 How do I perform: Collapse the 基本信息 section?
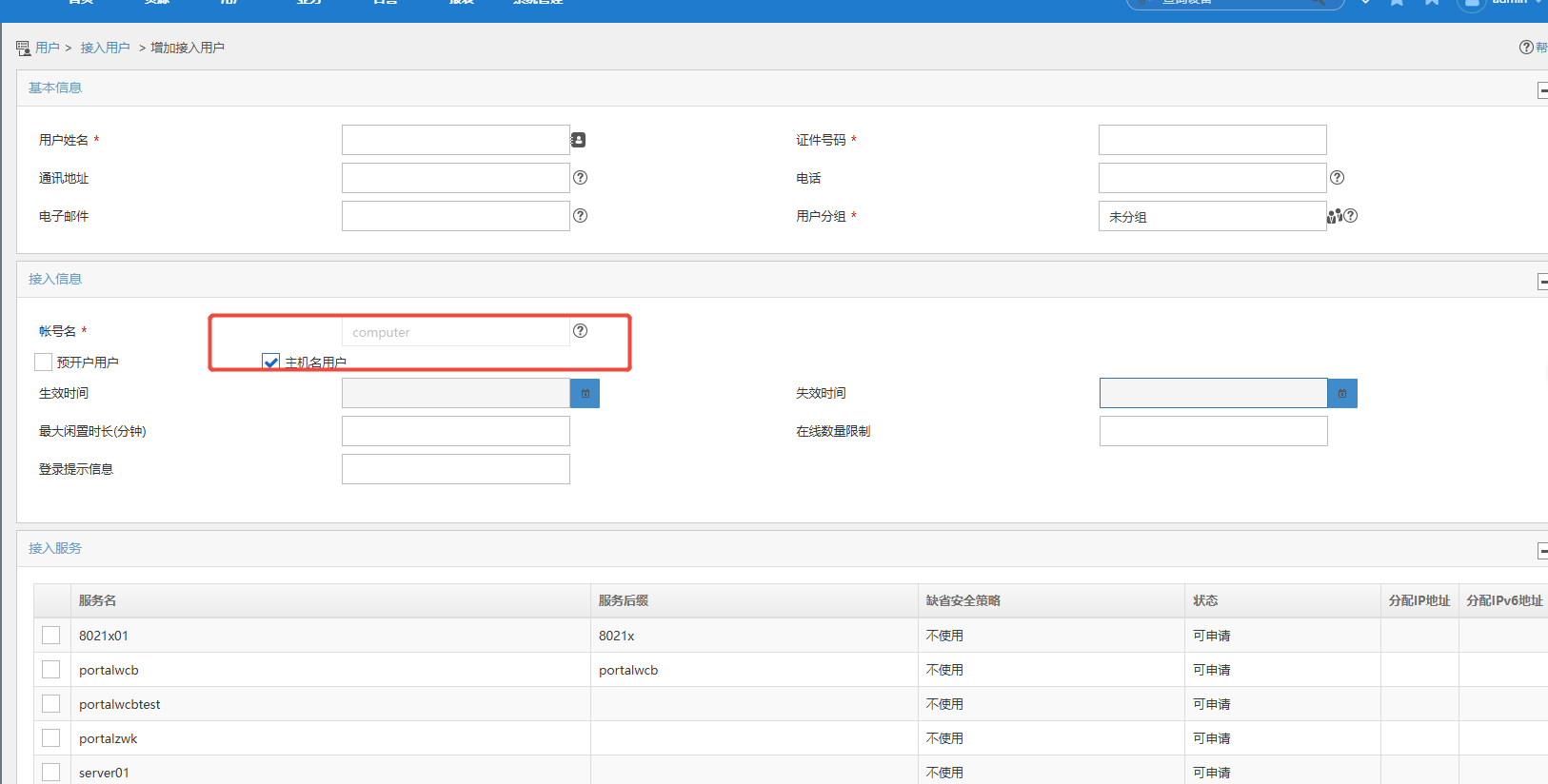(x=1542, y=90)
